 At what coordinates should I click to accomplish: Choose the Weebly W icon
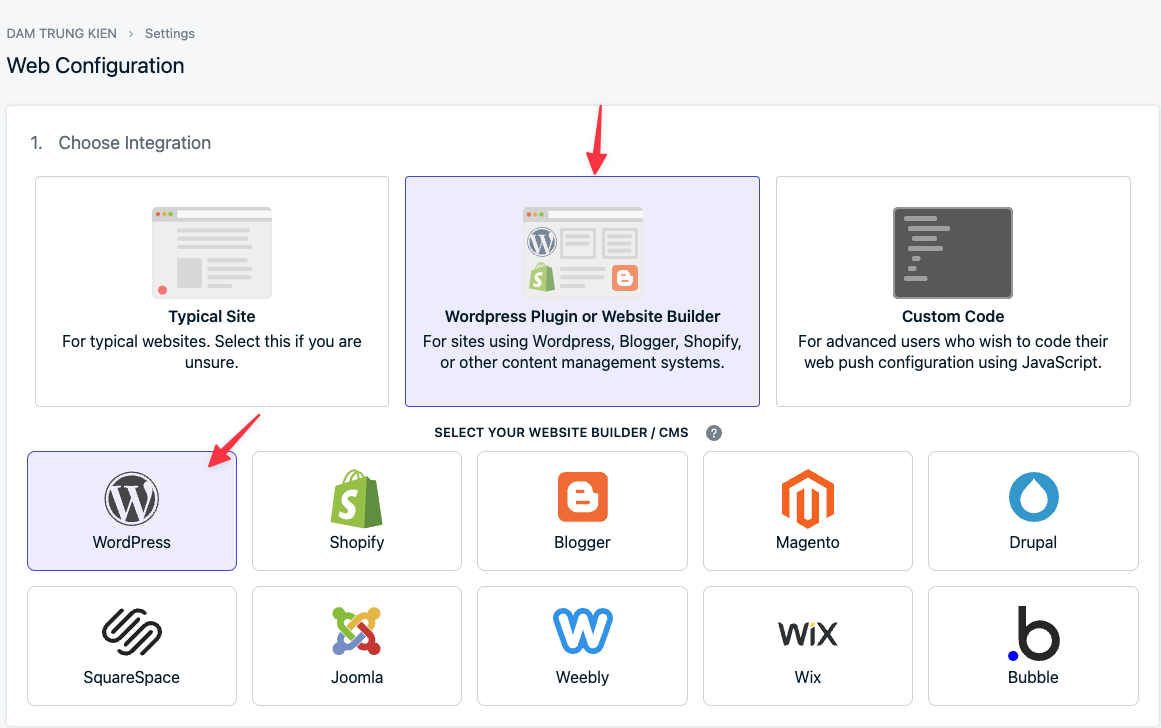[583, 631]
